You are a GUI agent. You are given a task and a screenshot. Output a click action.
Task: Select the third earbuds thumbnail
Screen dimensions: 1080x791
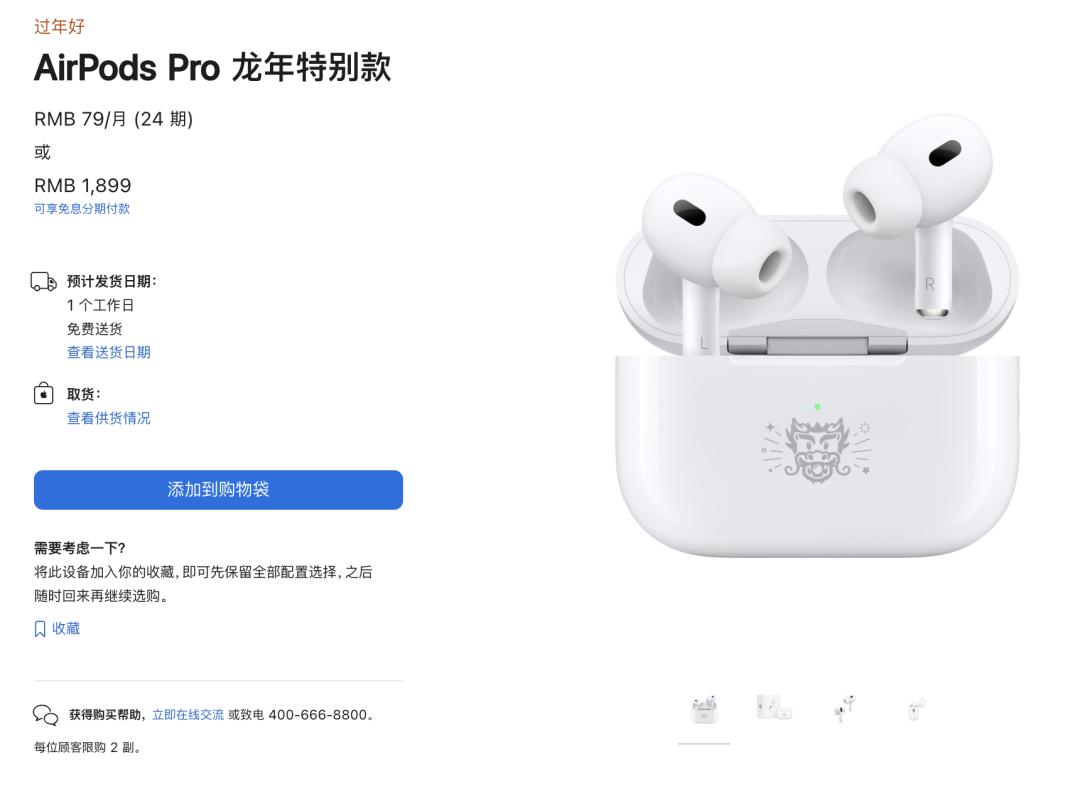pos(844,708)
